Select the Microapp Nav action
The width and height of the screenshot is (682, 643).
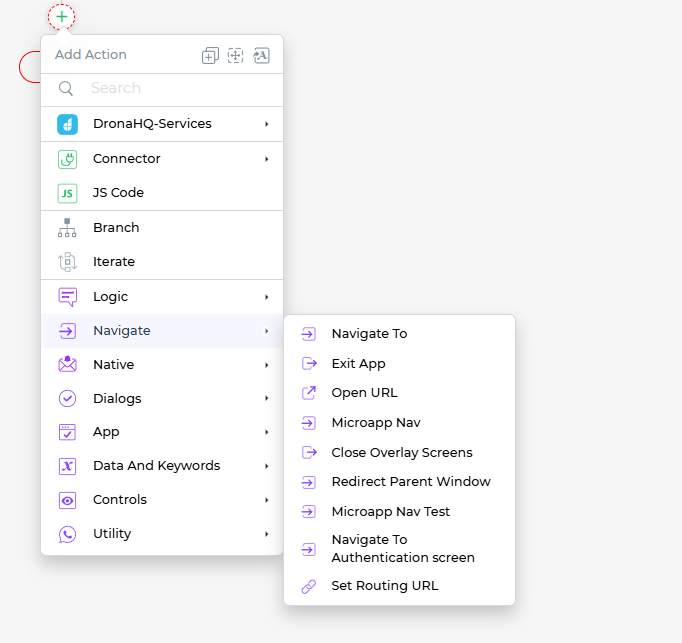399,423
